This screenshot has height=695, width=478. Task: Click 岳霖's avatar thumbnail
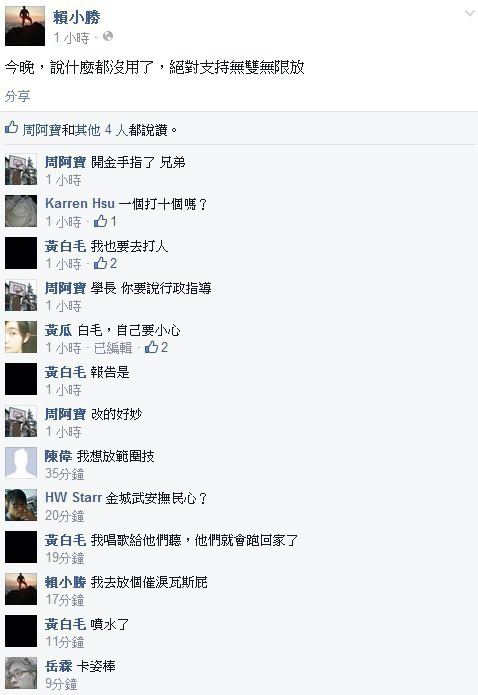[x=21, y=673]
